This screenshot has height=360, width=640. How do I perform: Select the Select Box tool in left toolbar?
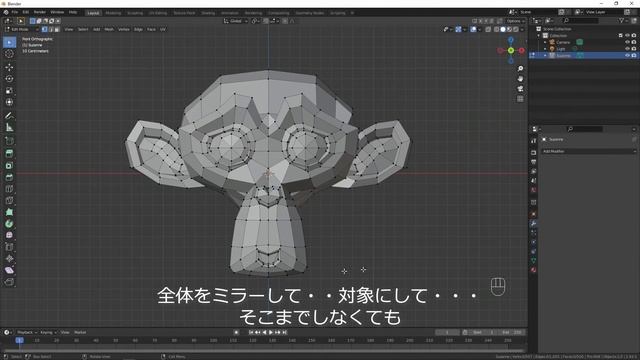point(9,42)
